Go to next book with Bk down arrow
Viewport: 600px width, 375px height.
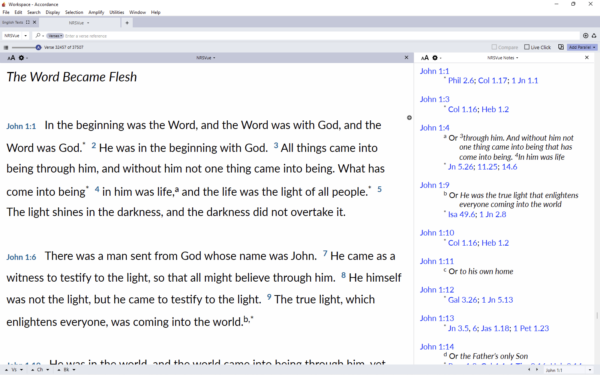pyautogui.click(x=73, y=370)
